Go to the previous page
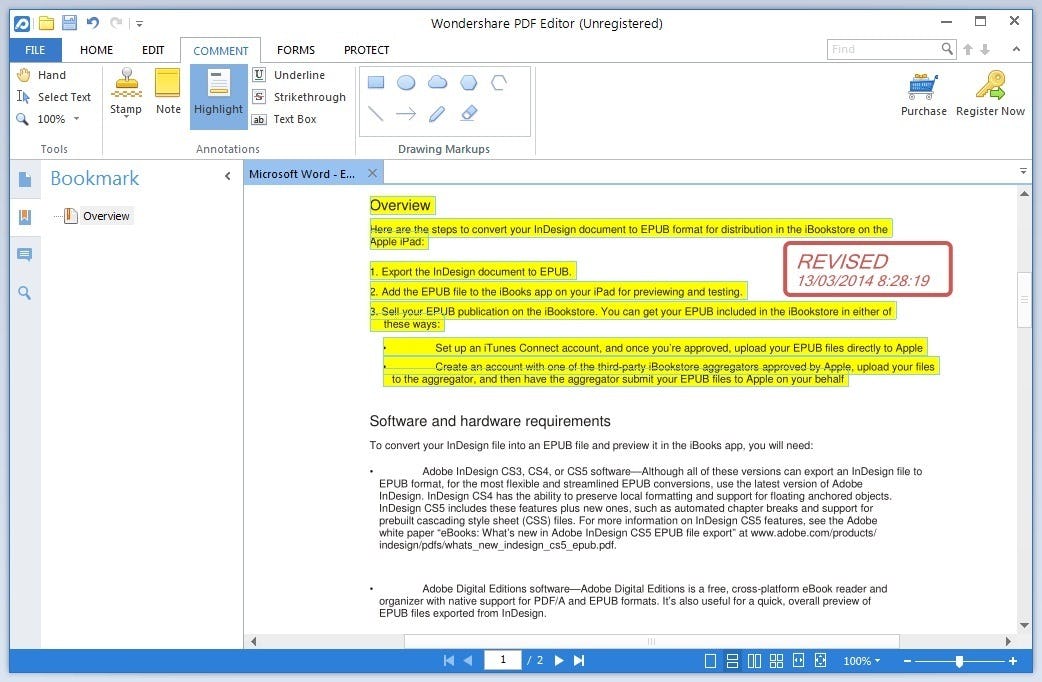This screenshot has height=682, width=1042. [x=469, y=661]
